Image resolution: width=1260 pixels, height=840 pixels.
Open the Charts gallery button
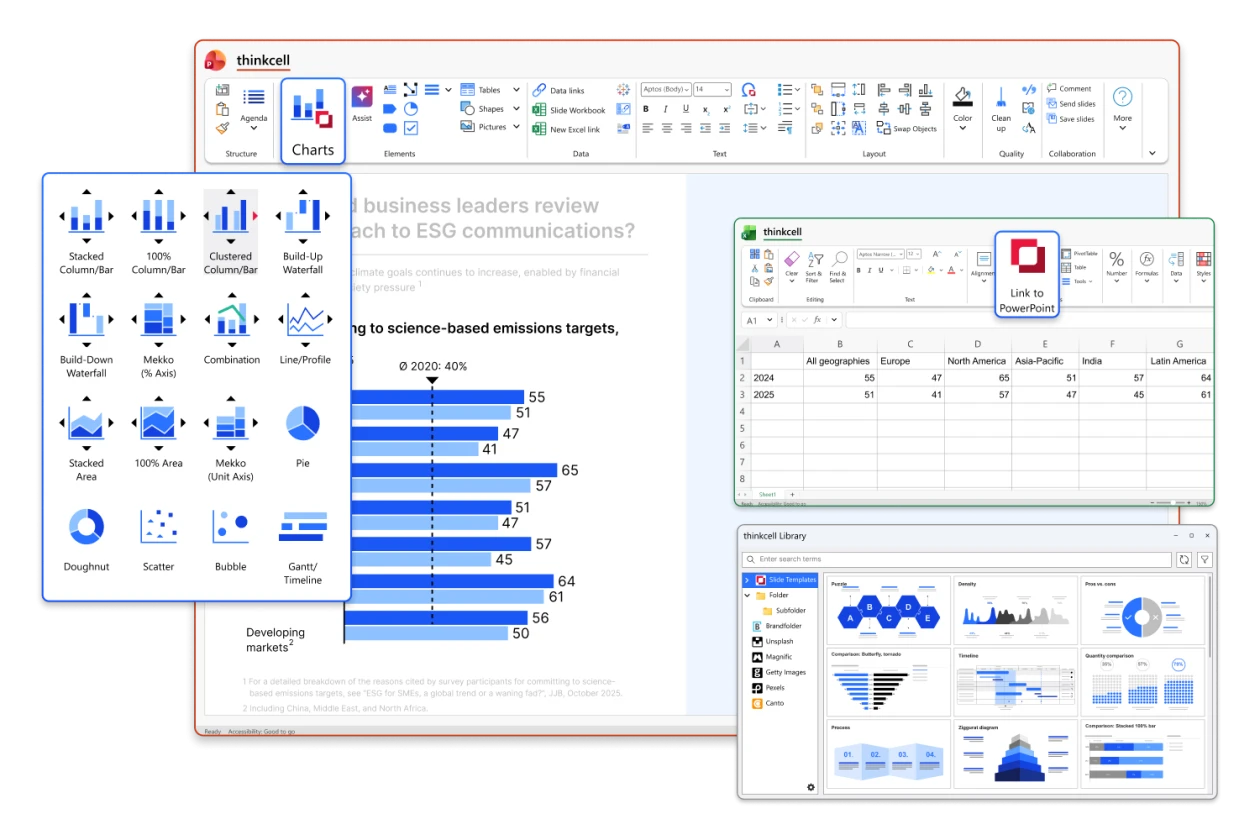[x=313, y=121]
